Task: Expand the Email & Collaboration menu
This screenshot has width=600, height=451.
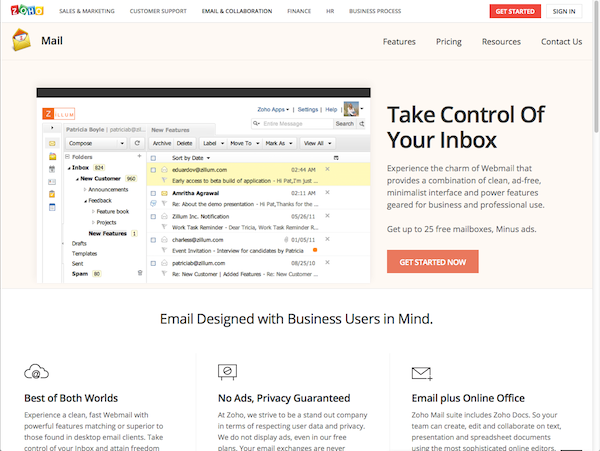Action: click(237, 11)
